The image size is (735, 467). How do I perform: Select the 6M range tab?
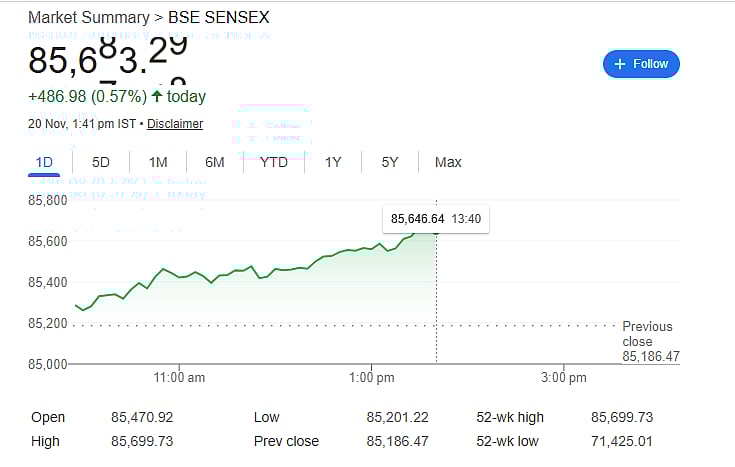[214, 162]
